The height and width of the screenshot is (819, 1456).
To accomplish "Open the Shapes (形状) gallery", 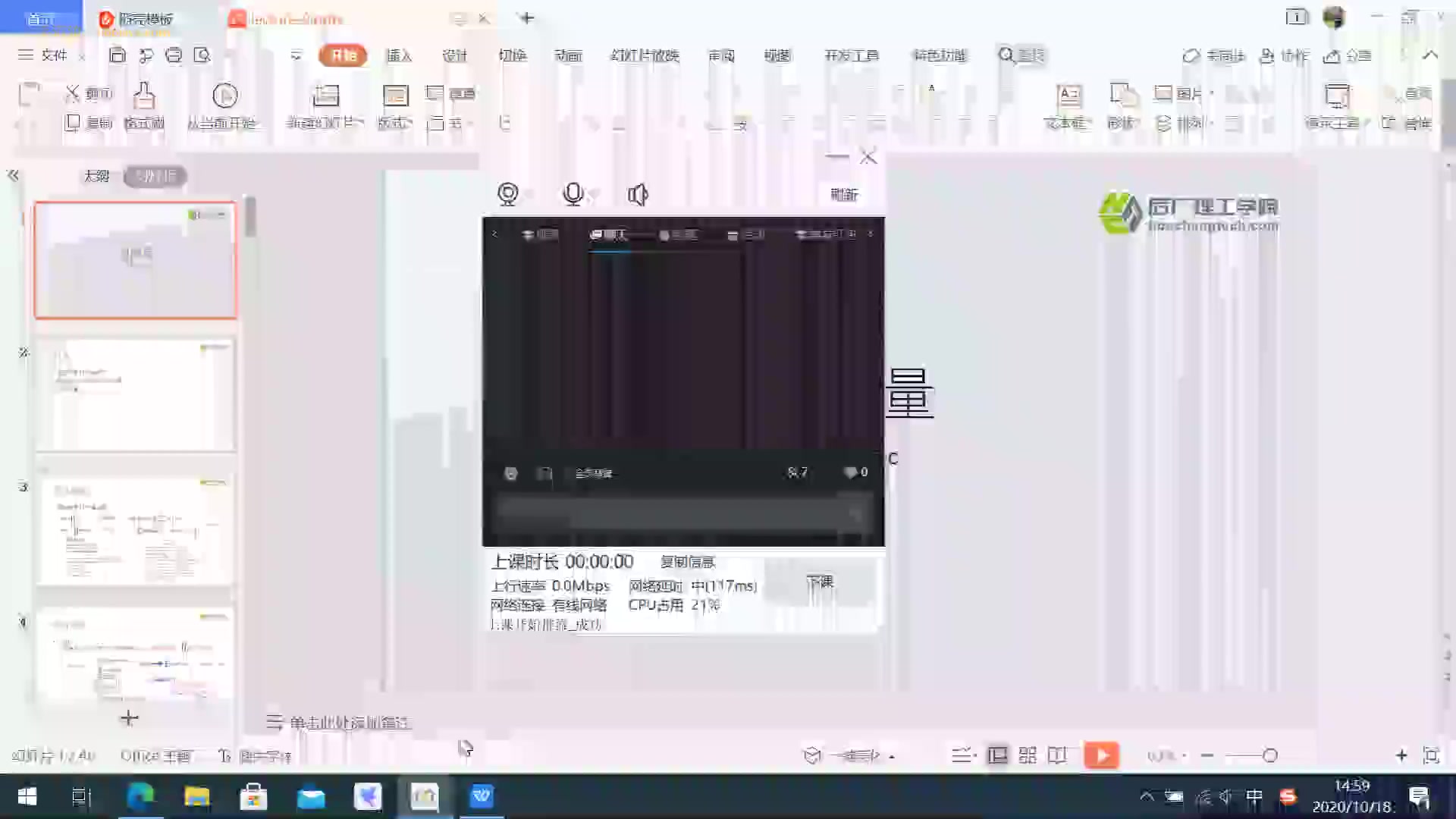I will [x=1123, y=106].
